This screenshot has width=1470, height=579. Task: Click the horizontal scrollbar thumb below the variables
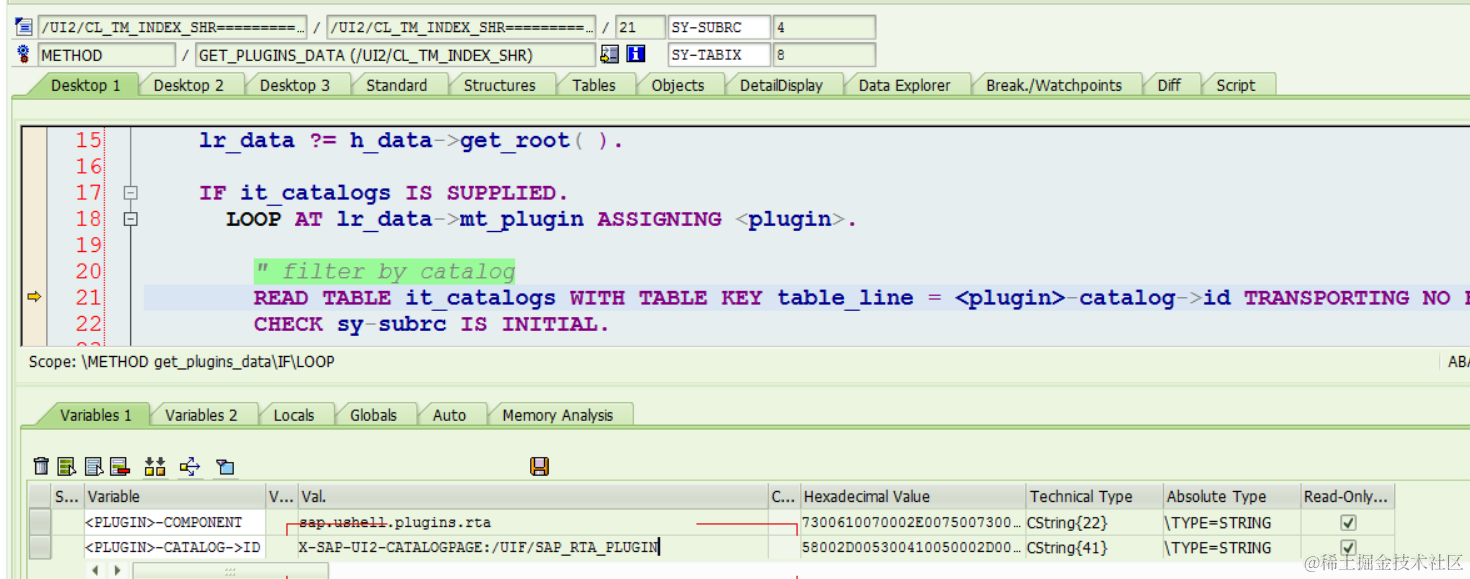click(x=230, y=571)
